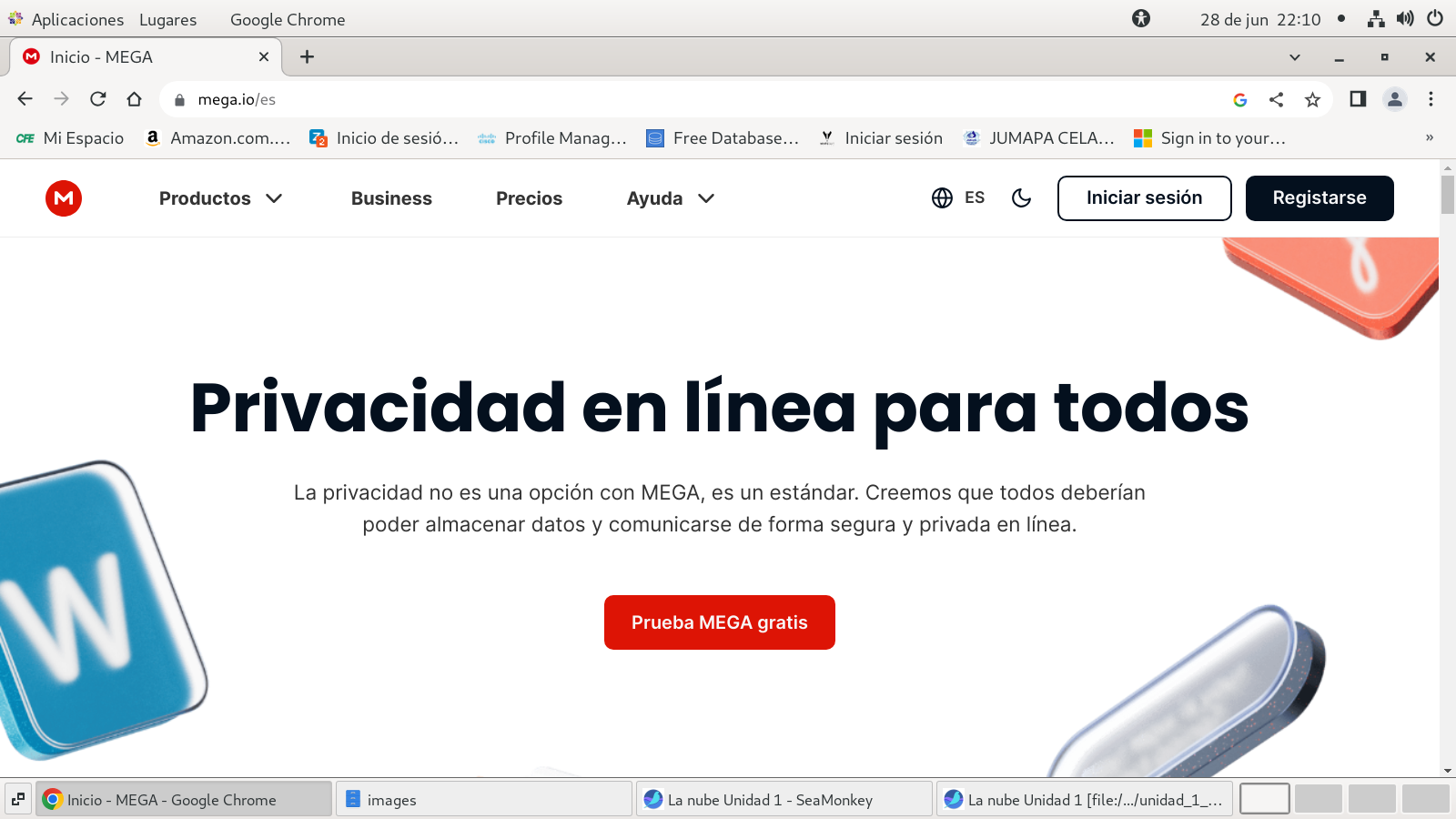Expand the Productos dropdown menu

point(220,198)
